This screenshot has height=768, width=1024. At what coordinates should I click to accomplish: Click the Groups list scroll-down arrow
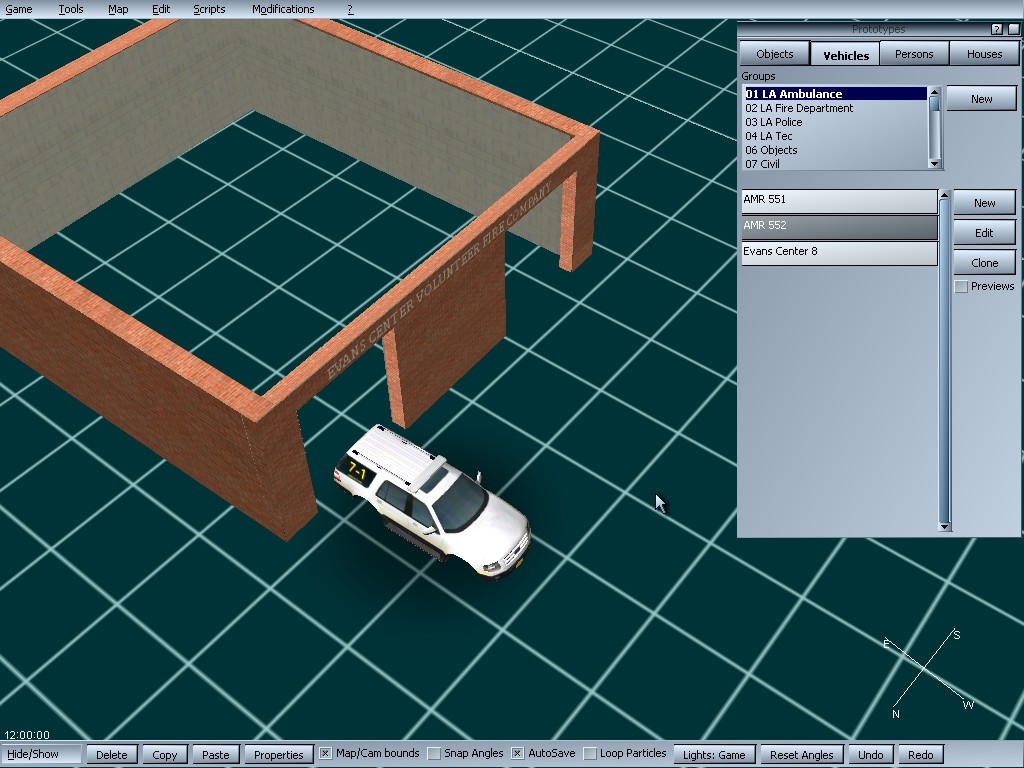pos(935,163)
